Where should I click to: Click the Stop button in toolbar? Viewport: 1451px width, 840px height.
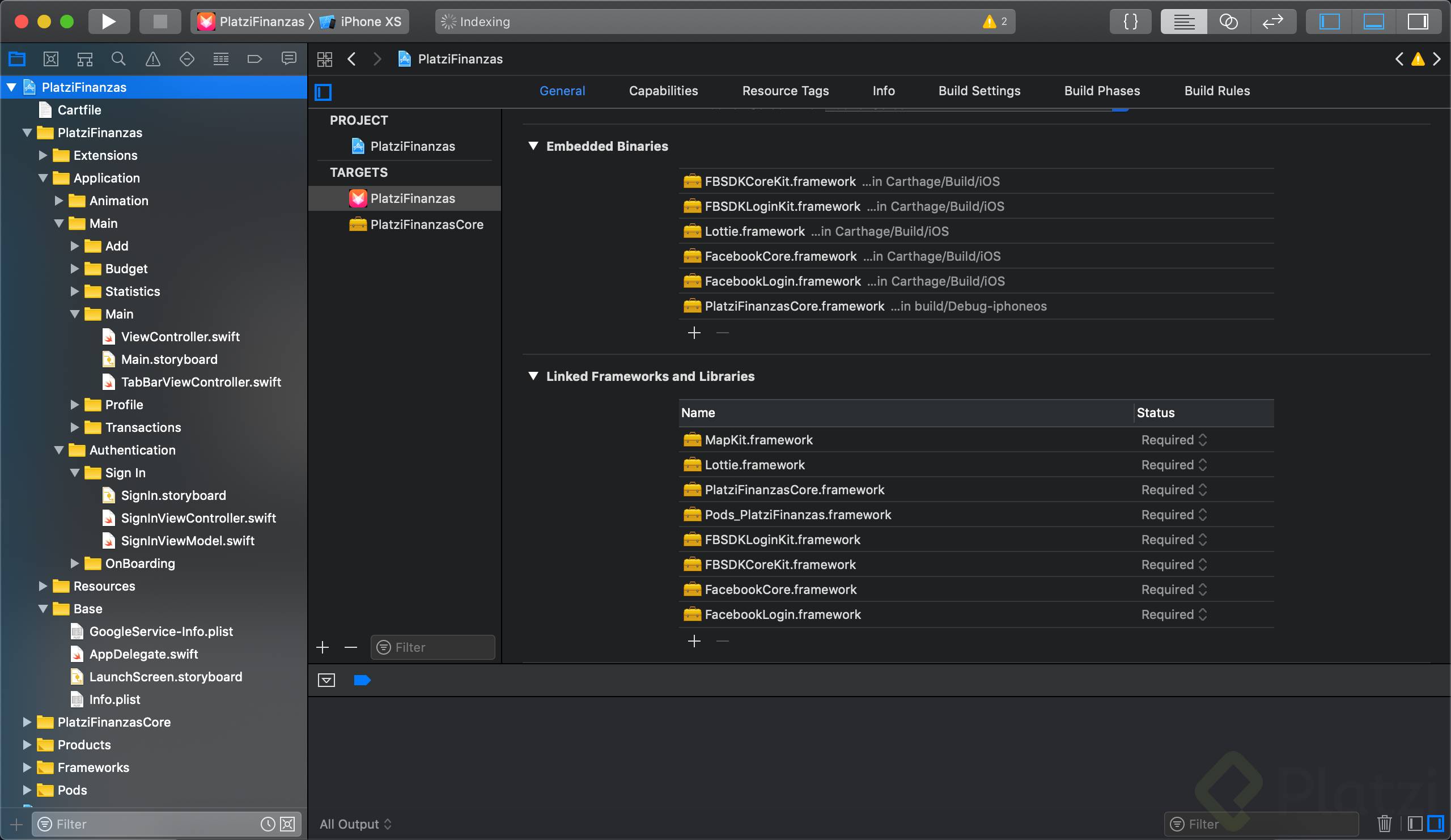click(160, 22)
